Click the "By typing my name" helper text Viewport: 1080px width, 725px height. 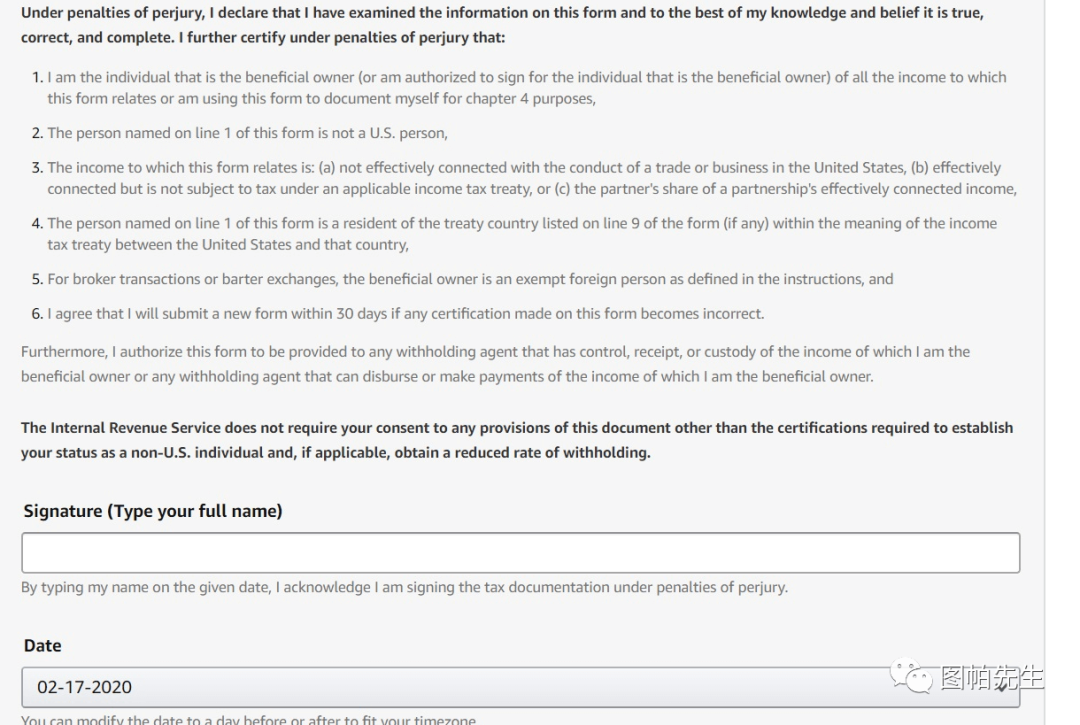click(404, 587)
